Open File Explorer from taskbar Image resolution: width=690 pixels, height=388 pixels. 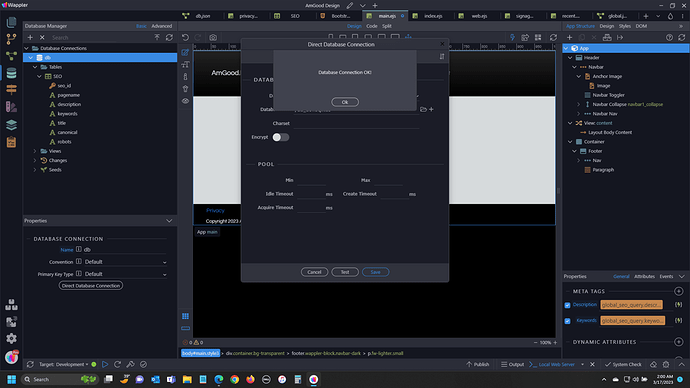[187, 379]
